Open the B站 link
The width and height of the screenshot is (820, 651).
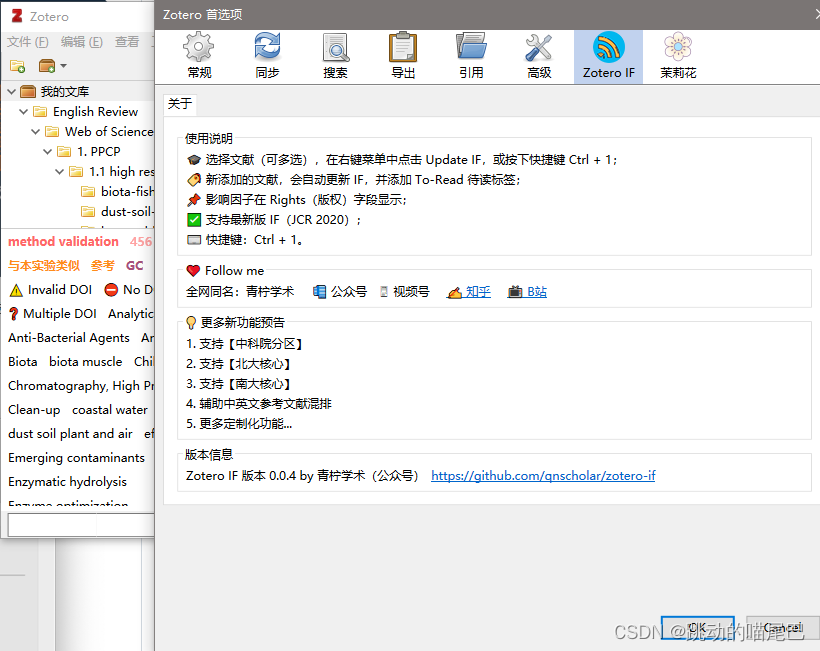(x=527, y=292)
